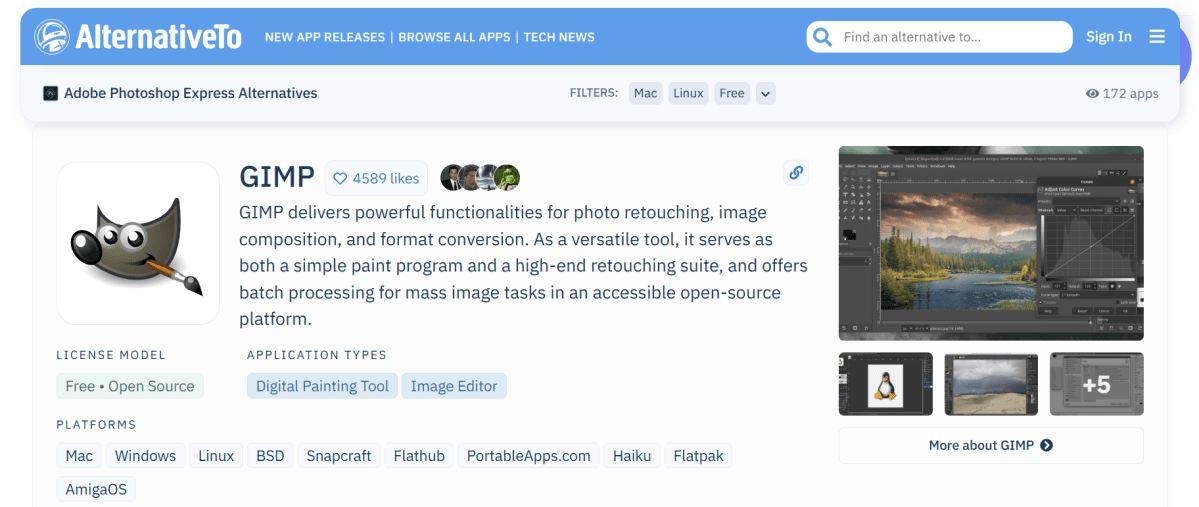Like GIMP using 4589 likes button
This screenshot has width=1199, height=507.
(376, 178)
